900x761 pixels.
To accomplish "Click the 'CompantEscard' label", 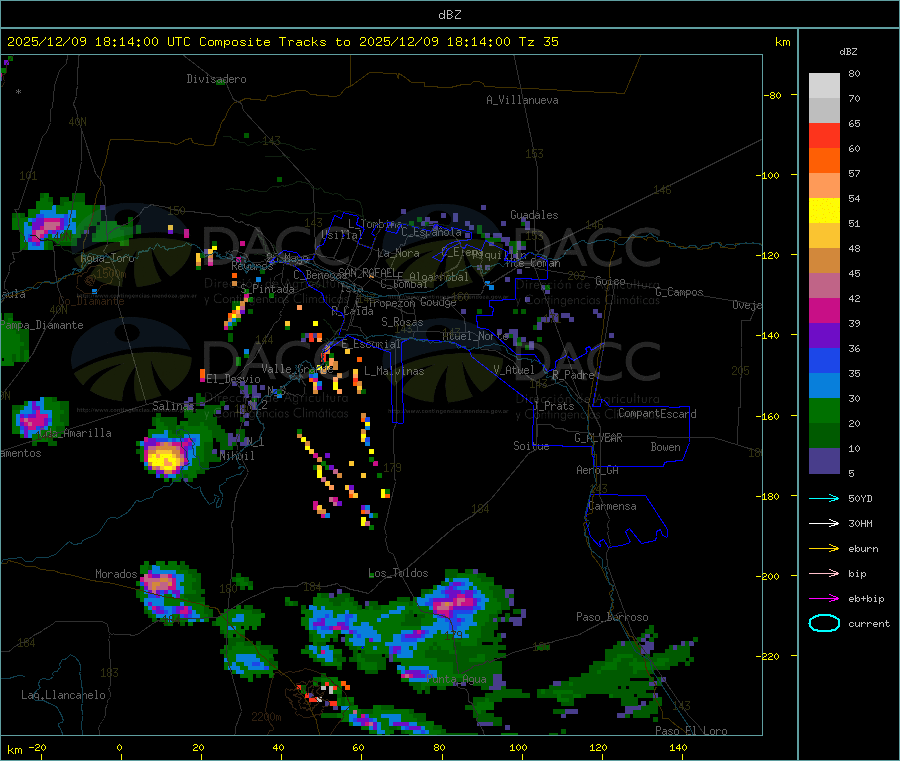I will 657,414.
